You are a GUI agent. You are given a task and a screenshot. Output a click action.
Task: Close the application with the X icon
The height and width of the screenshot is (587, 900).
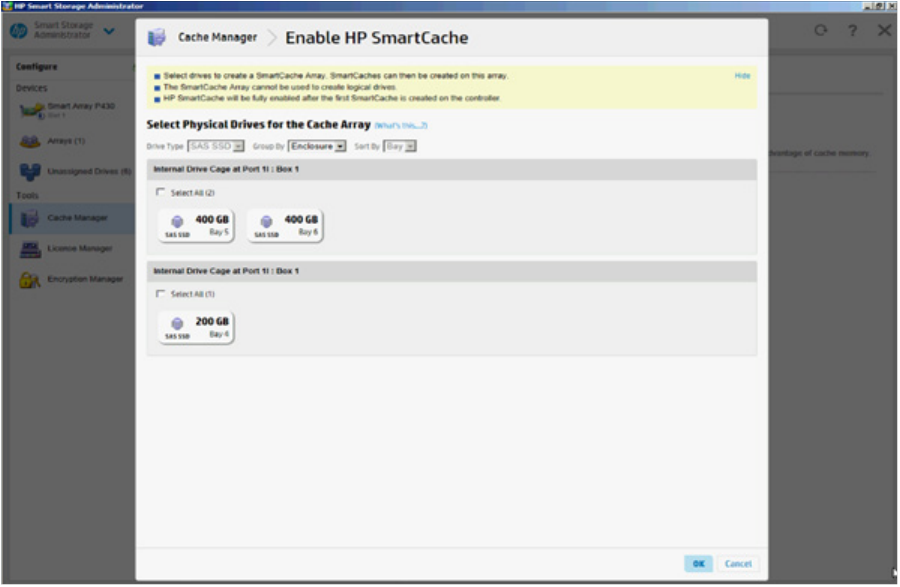click(x=885, y=30)
